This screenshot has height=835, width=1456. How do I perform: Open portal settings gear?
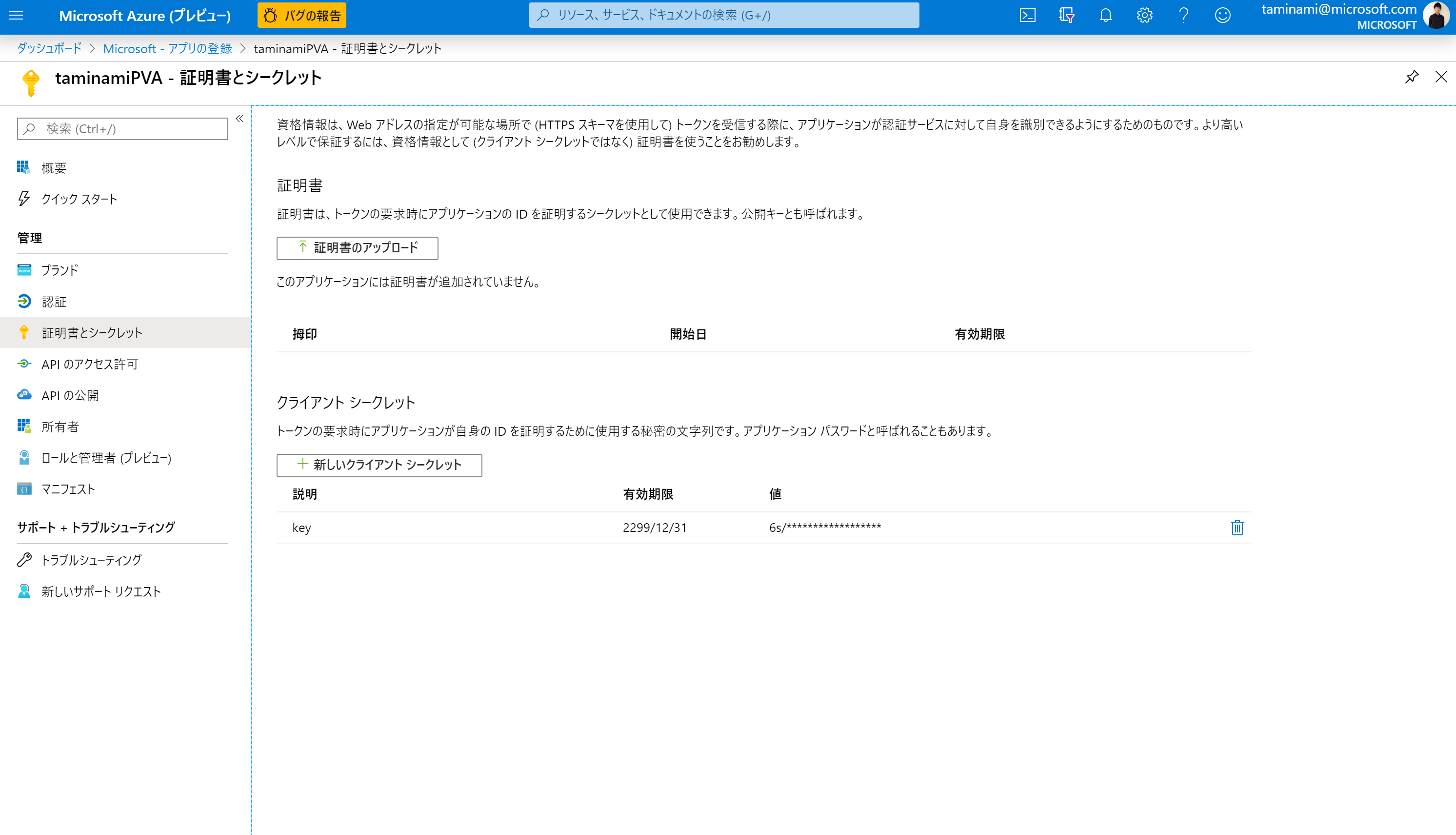coord(1144,16)
